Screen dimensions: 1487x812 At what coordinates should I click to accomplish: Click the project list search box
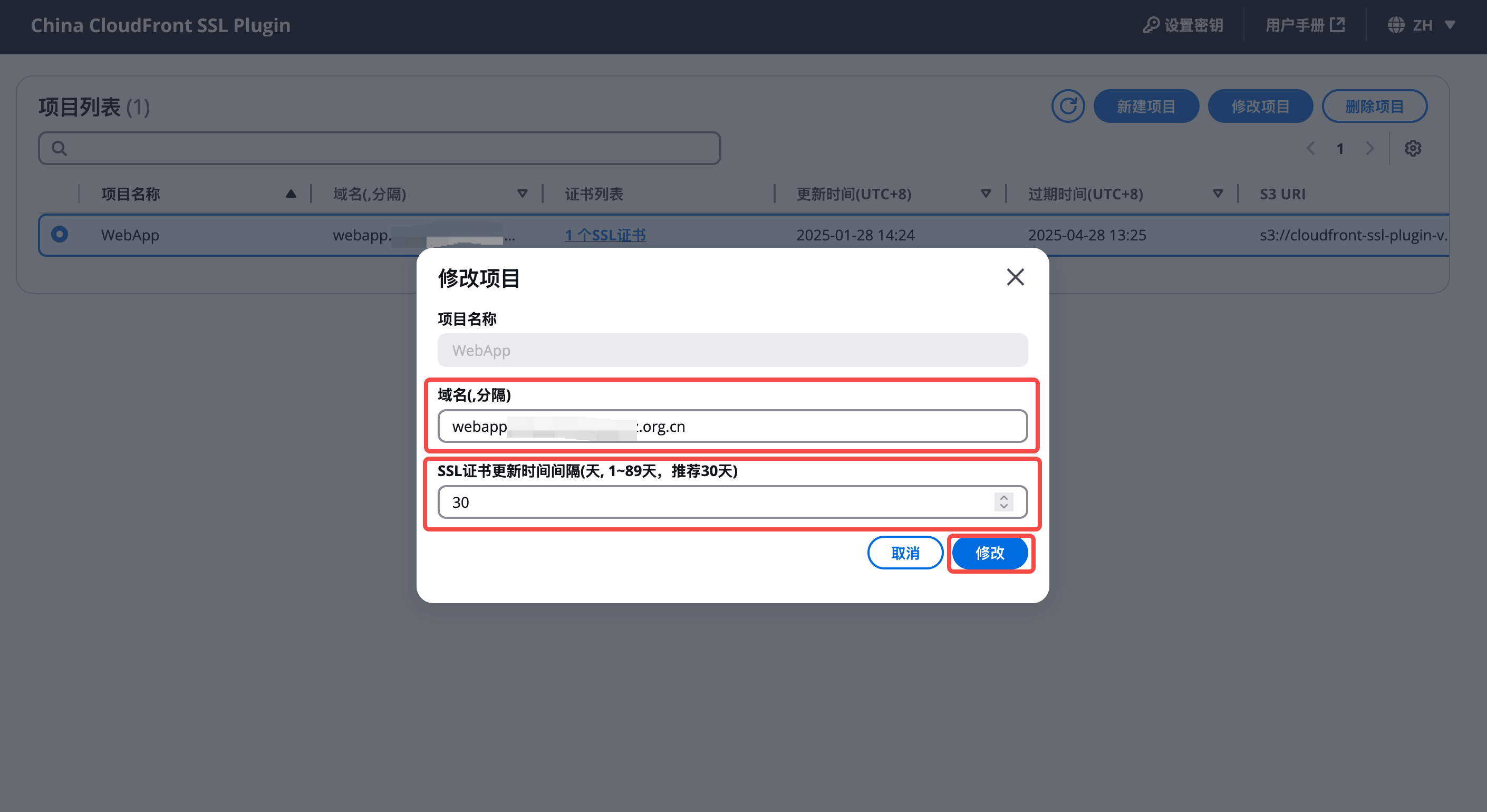click(379, 148)
